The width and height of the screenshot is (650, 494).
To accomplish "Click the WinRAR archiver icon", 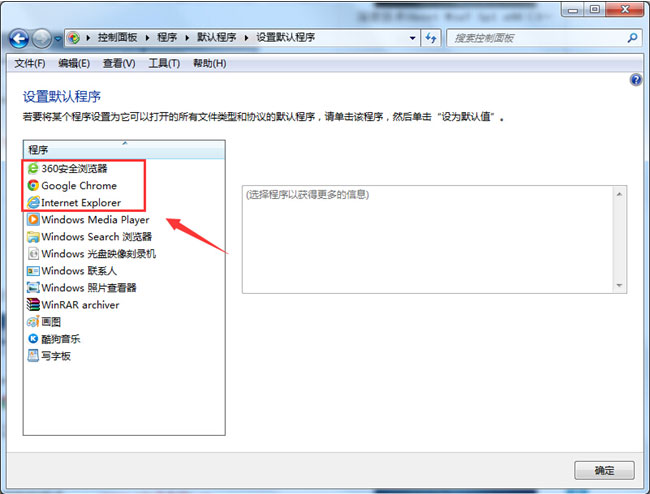I will (x=33, y=305).
